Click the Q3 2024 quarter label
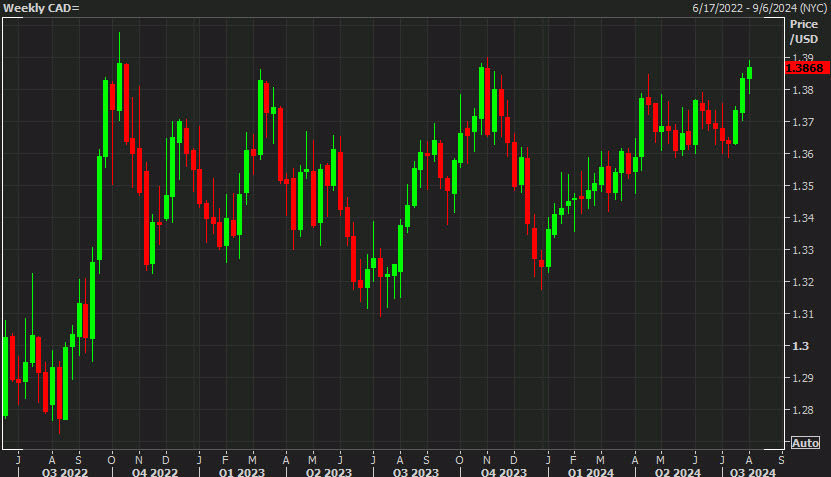 753,472
